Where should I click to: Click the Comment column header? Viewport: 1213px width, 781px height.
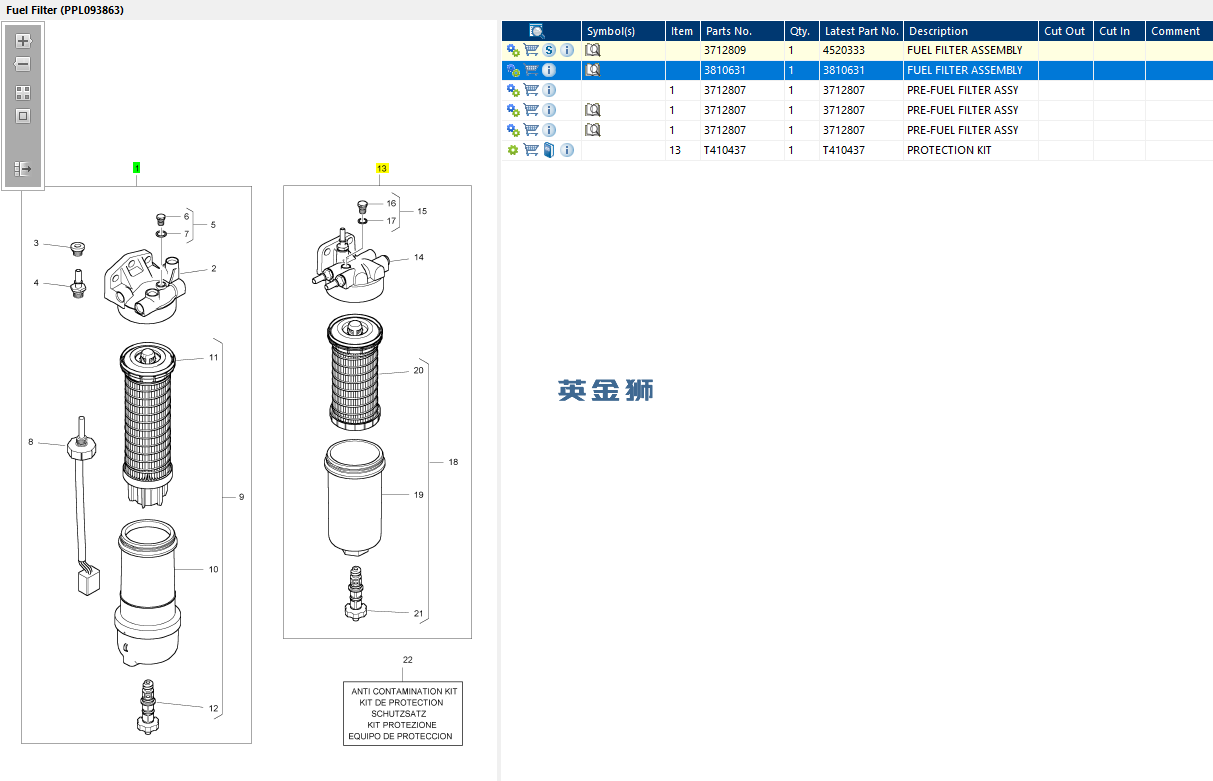[1178, 31]
